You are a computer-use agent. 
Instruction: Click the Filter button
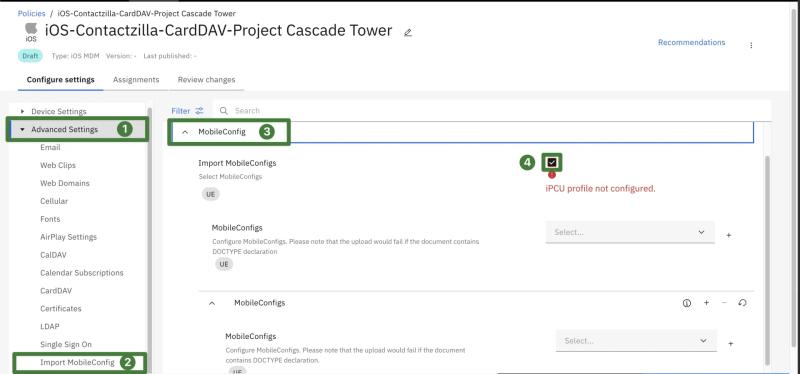click(187, 111)
